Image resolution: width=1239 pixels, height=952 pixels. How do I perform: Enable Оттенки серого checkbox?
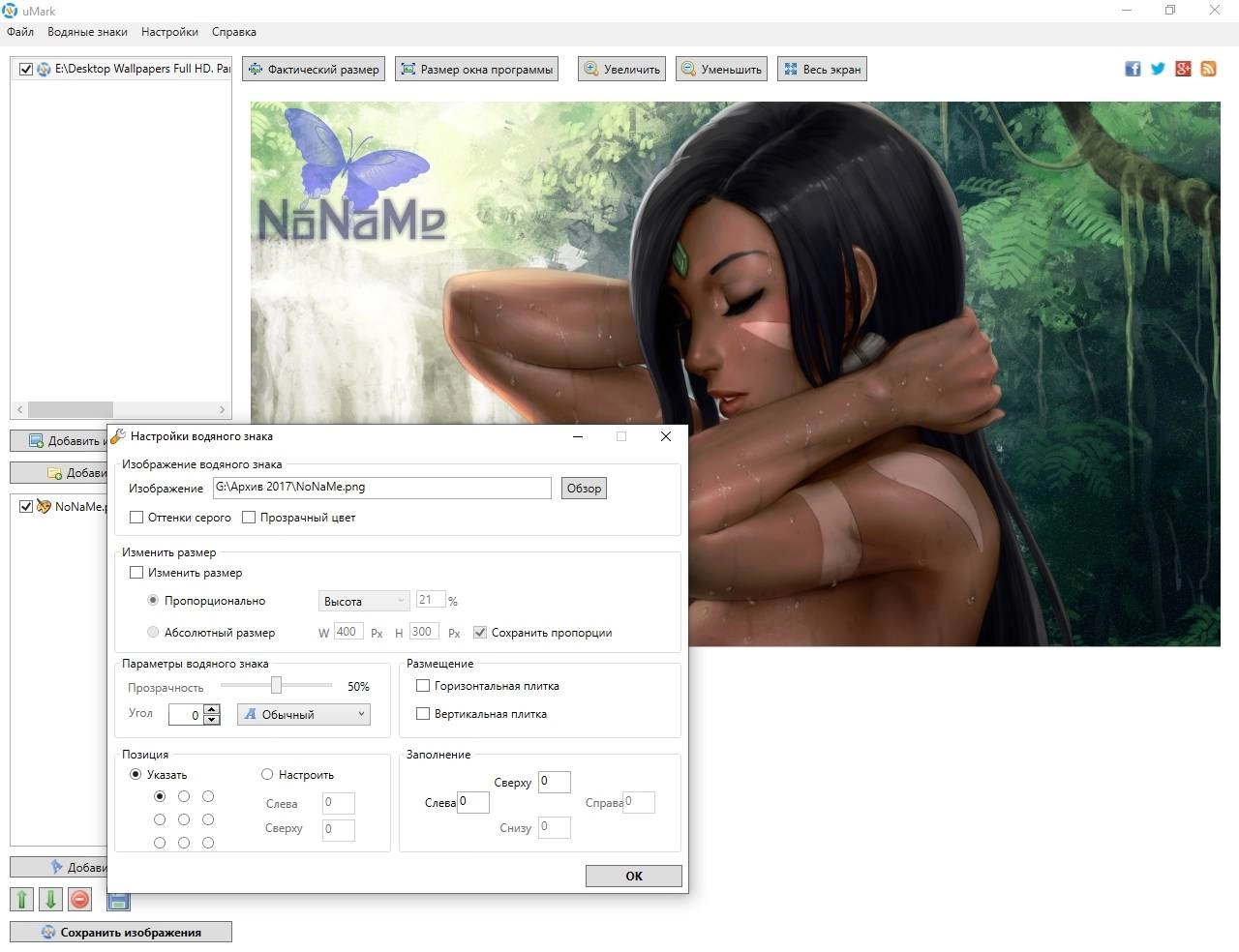point(136,518)
